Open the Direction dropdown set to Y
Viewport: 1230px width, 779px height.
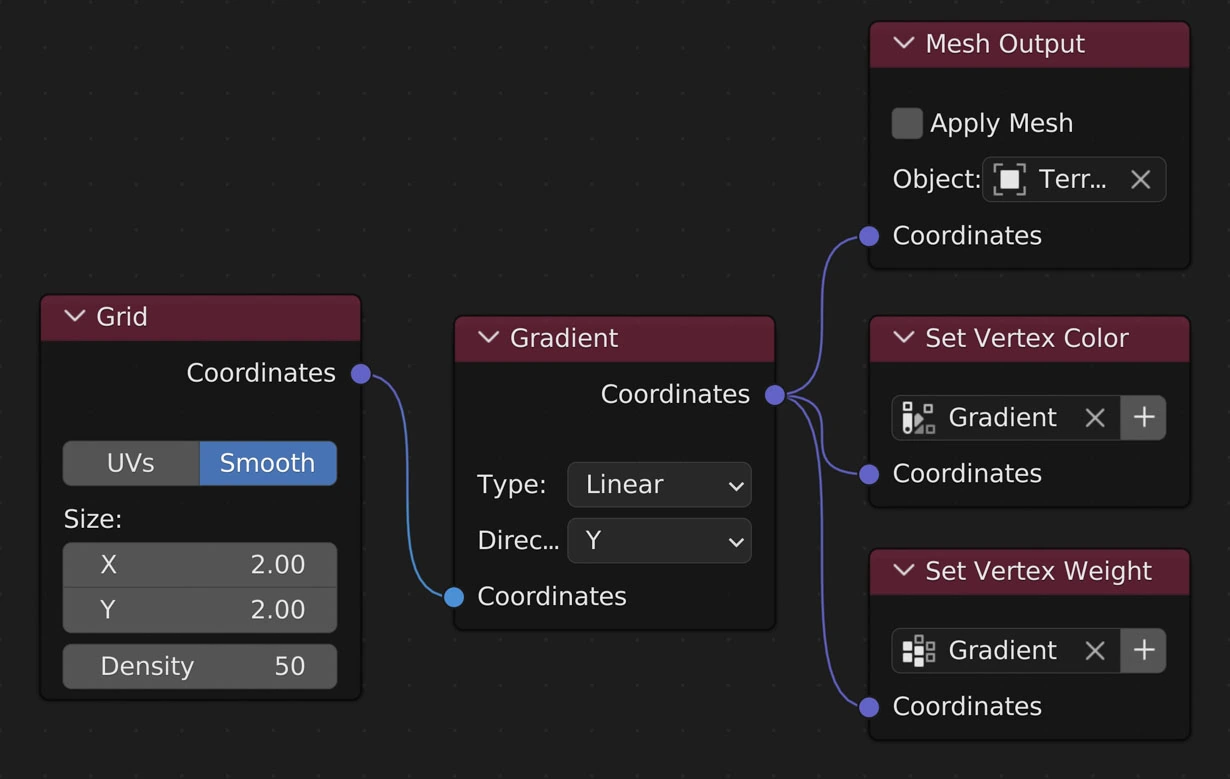click(659, 541)
